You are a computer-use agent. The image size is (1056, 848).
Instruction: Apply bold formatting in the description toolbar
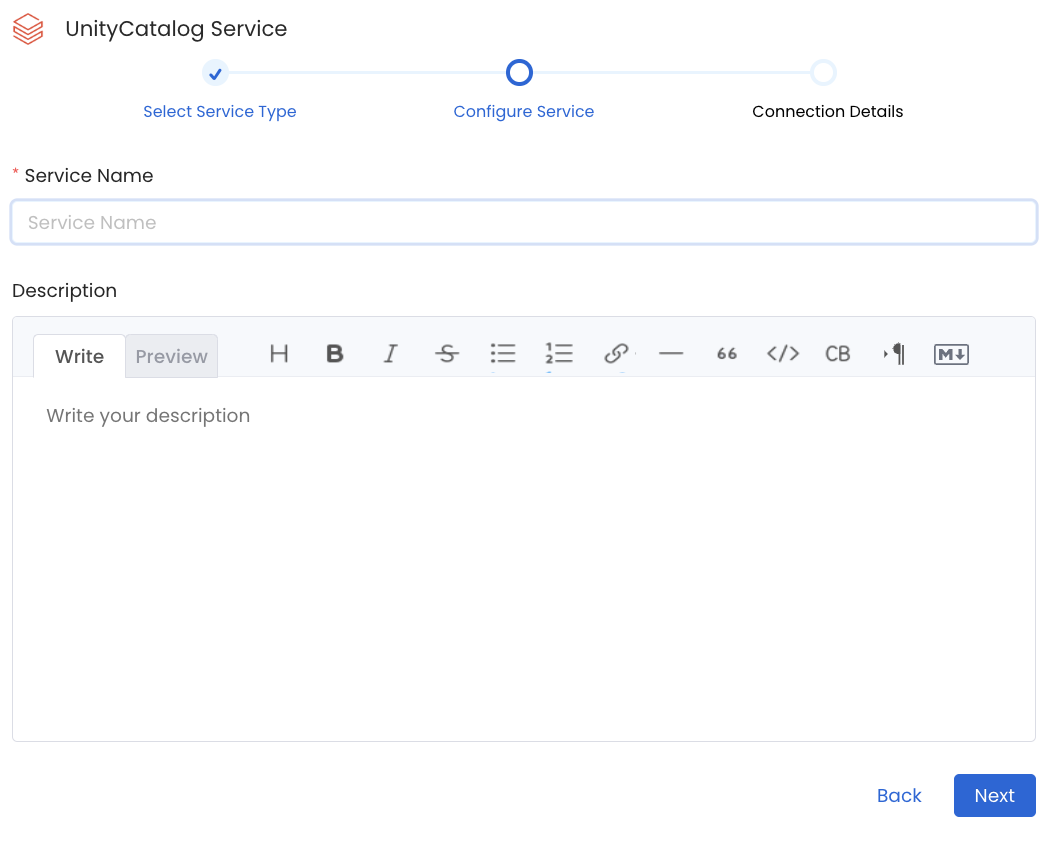(x=335, y=354)
